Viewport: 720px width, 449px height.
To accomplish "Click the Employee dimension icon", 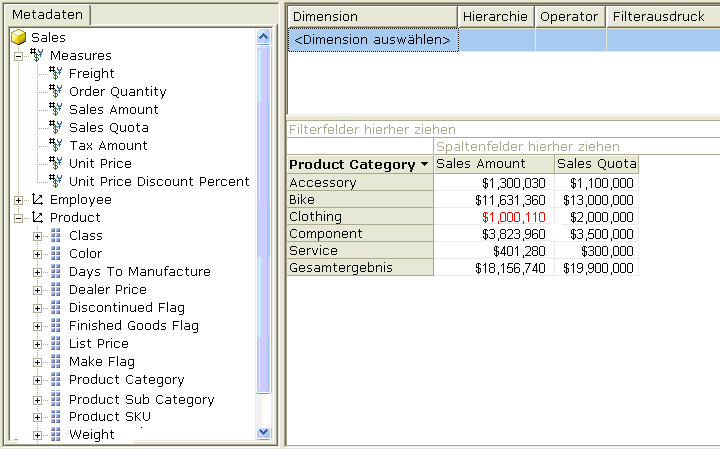I will pyautogui.click(x=38, y=199).
